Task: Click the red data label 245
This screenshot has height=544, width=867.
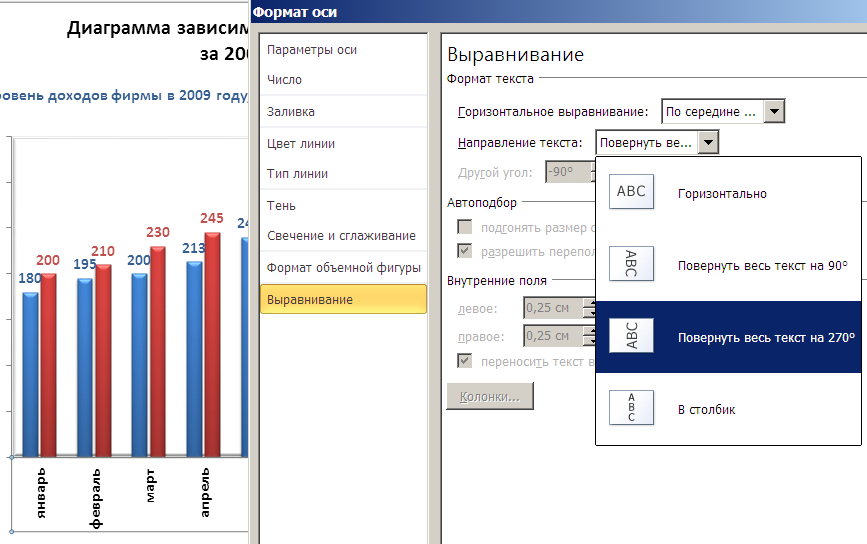Action: pos(212,218)
